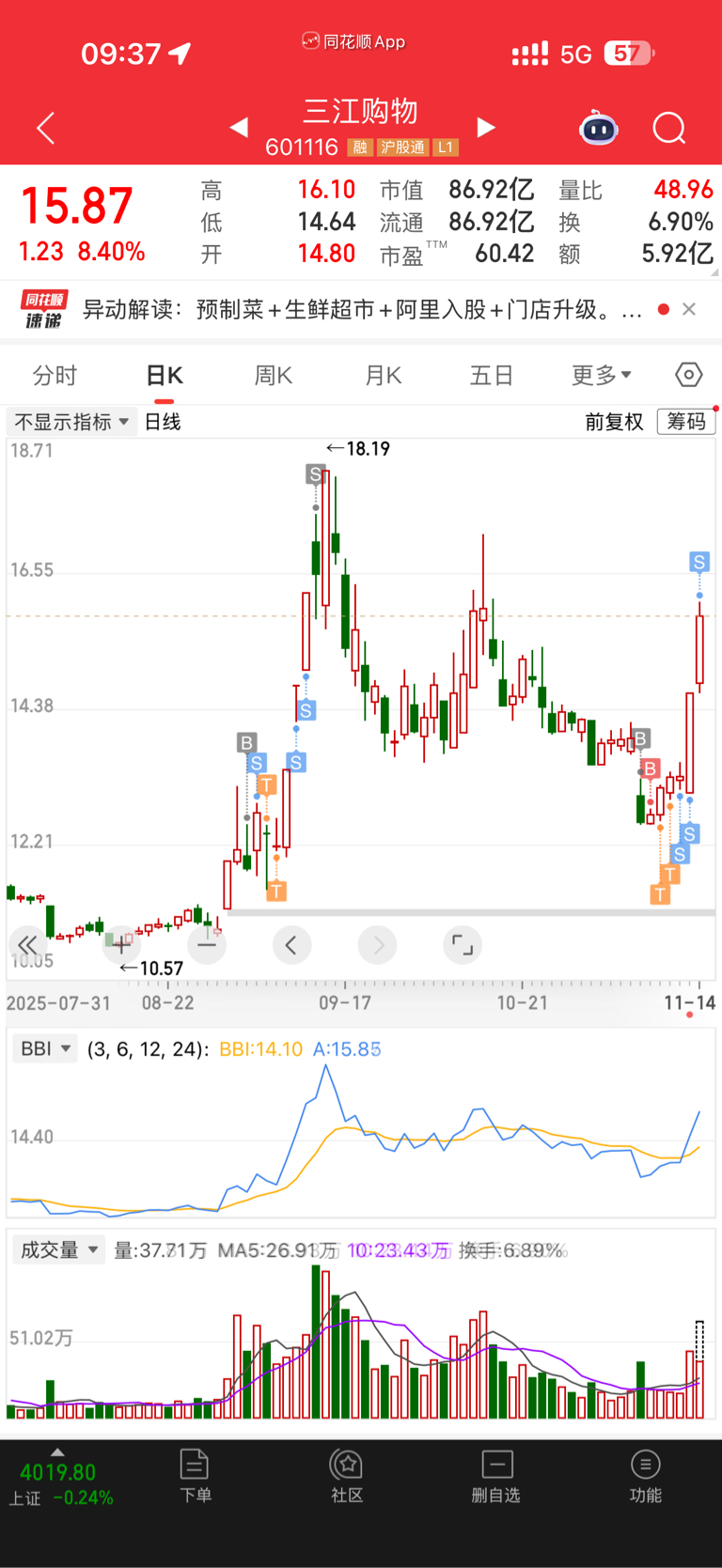Switch to the 周K tab
Image resolution: width=722 pixels, height=1568 pixels.
point(274,376)
